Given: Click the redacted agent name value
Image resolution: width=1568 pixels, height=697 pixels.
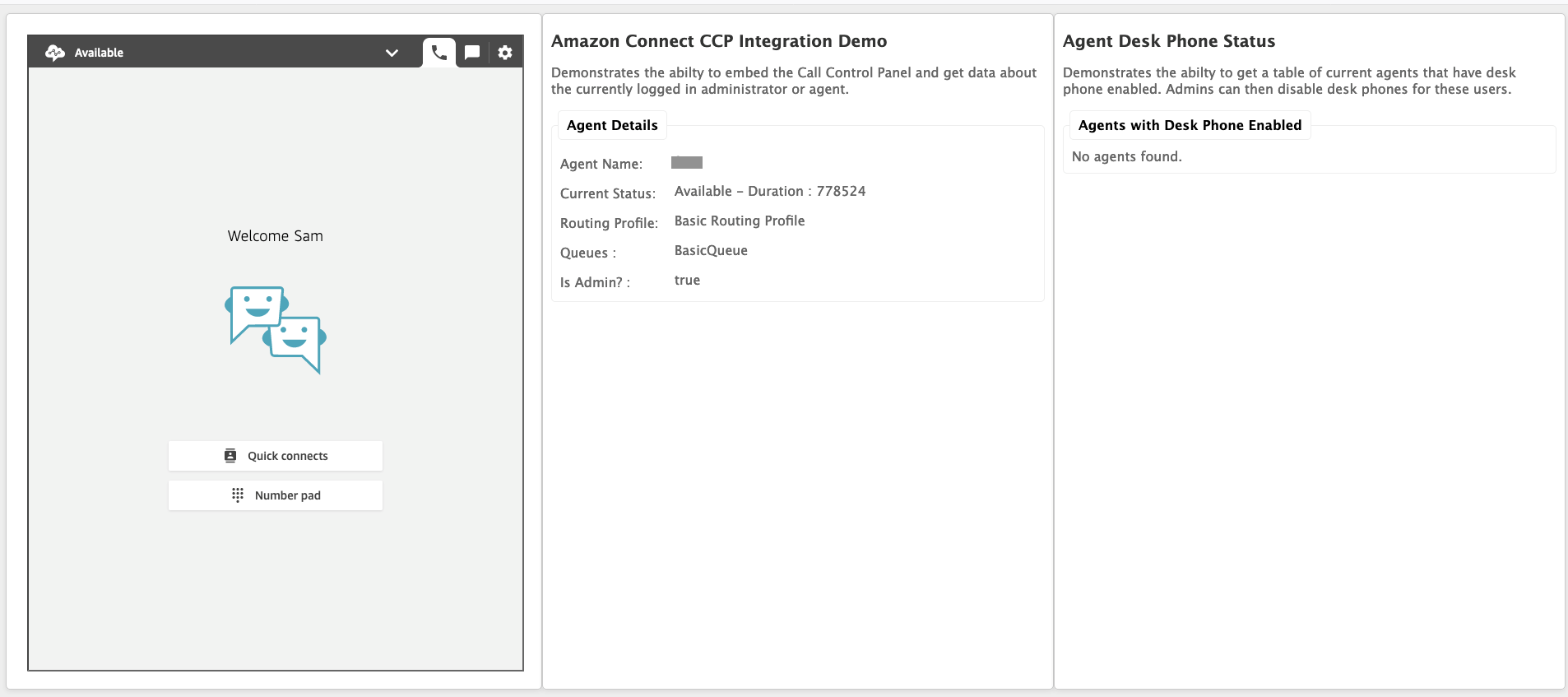Looking at the screenshot, I should pyautogui.click(x=687, y=163).
